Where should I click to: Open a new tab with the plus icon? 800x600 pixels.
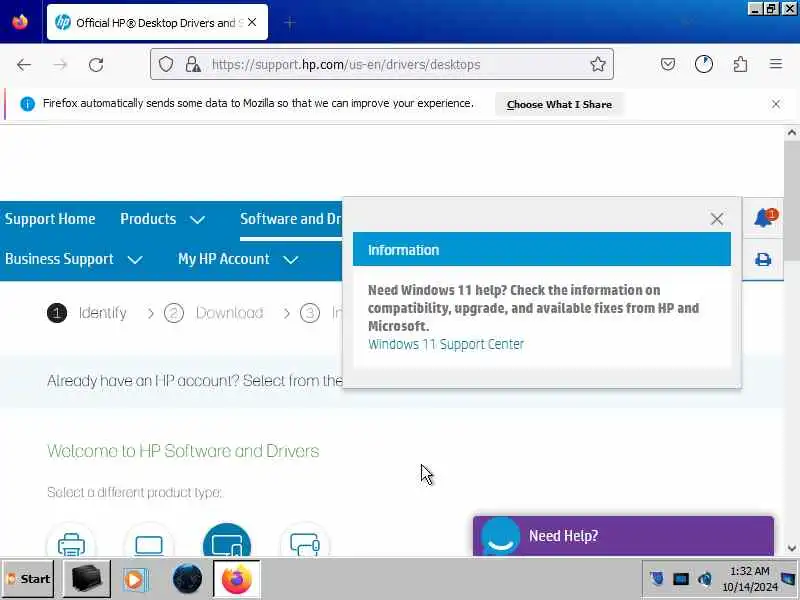click(289, 23)
